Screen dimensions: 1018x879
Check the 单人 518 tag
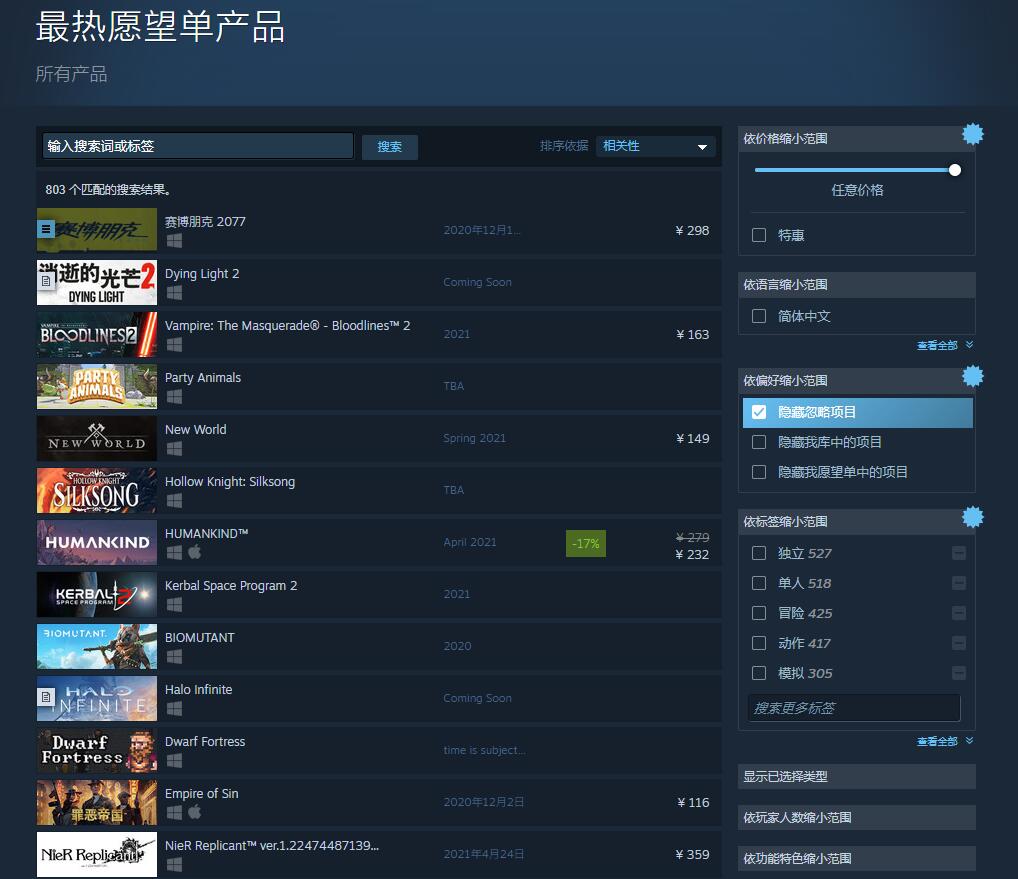758,583
